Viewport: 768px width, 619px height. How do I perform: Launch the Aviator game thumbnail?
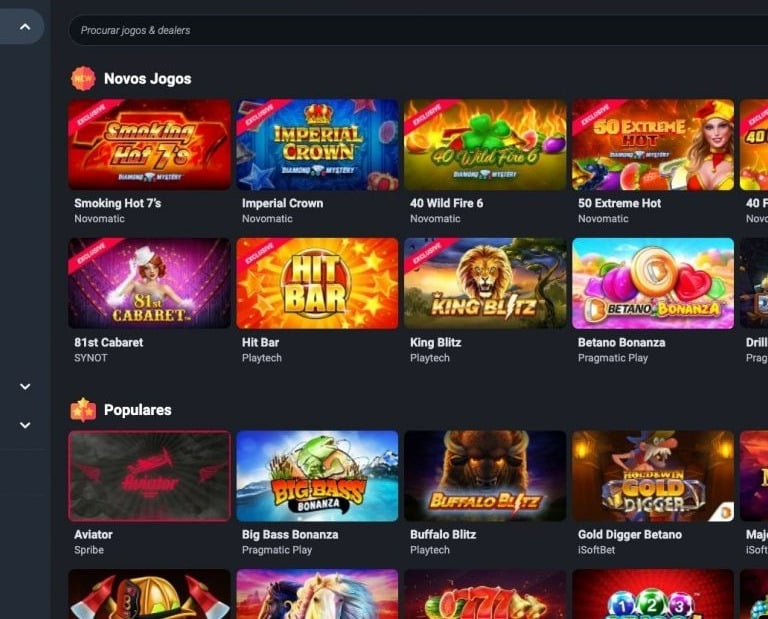(x=149, y=476)
